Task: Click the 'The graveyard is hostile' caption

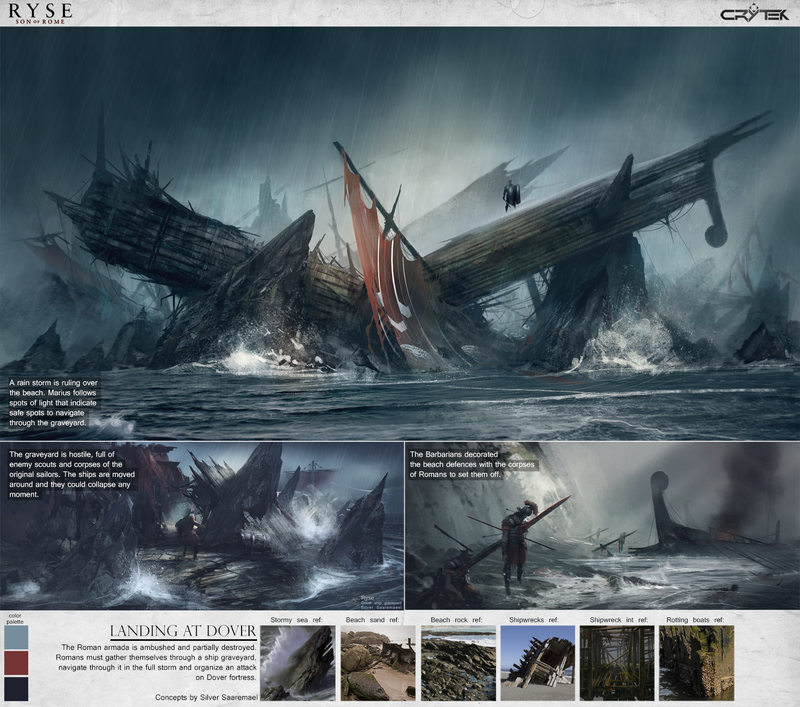Action: click(72, 474)
